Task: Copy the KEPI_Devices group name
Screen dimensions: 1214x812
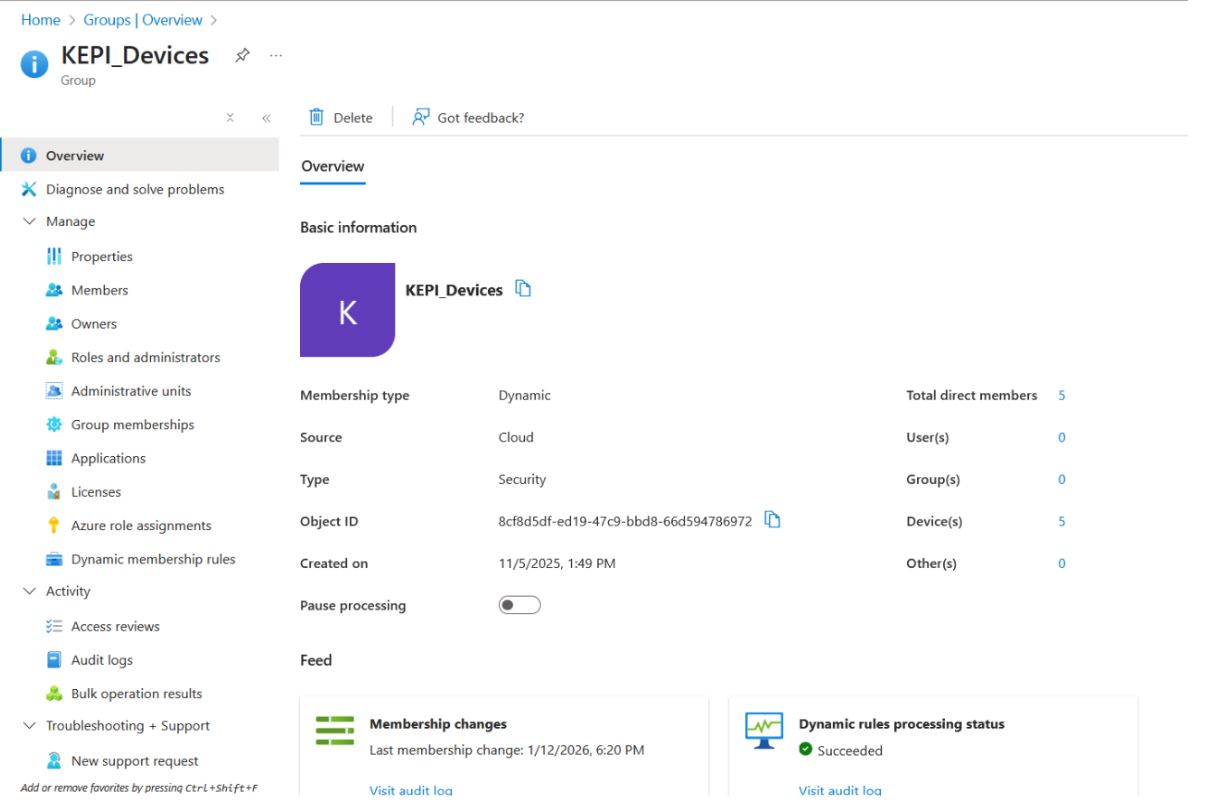Action: (523, 289)
